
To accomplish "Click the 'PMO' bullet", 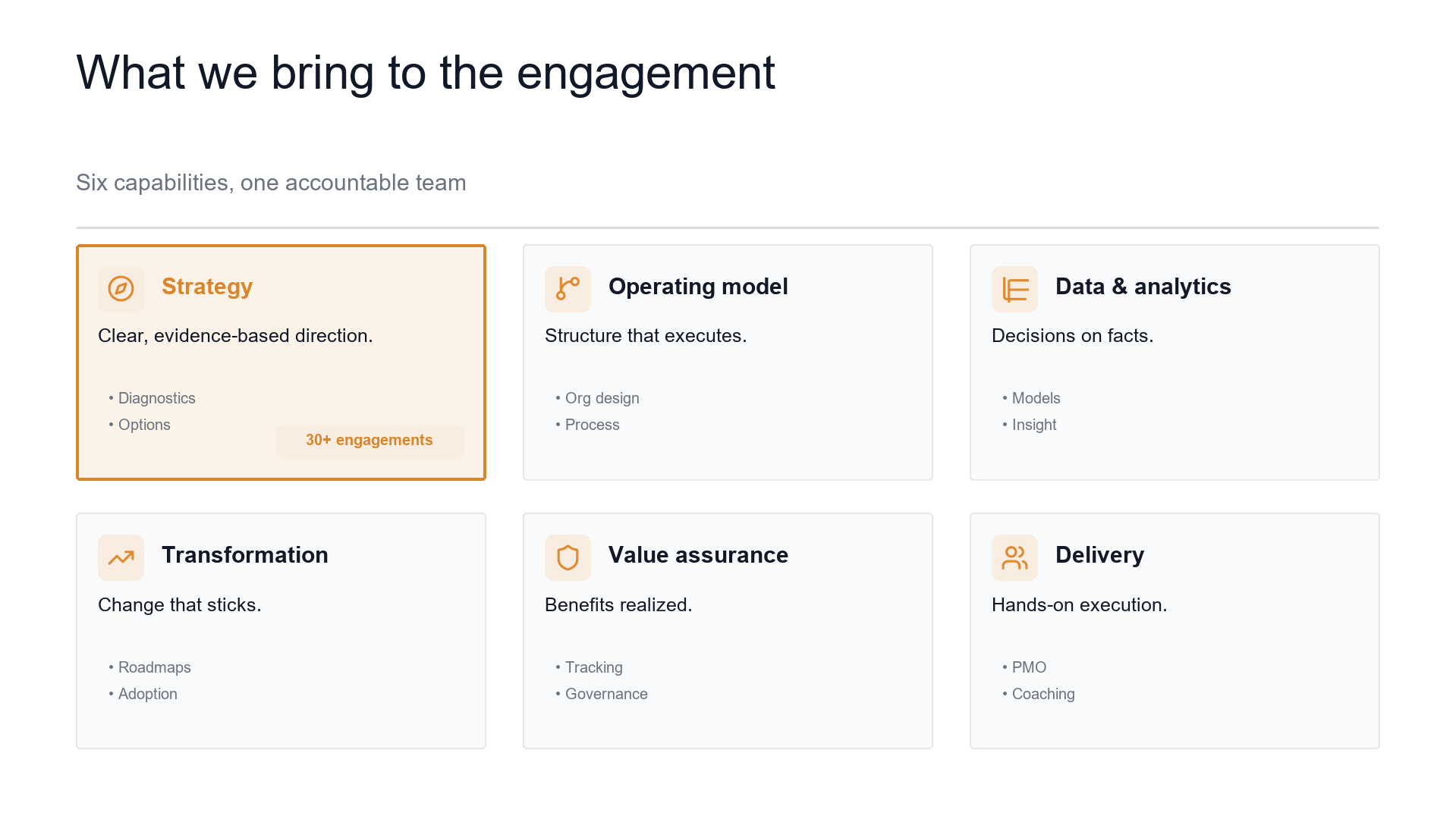I will coord(1024,667).
